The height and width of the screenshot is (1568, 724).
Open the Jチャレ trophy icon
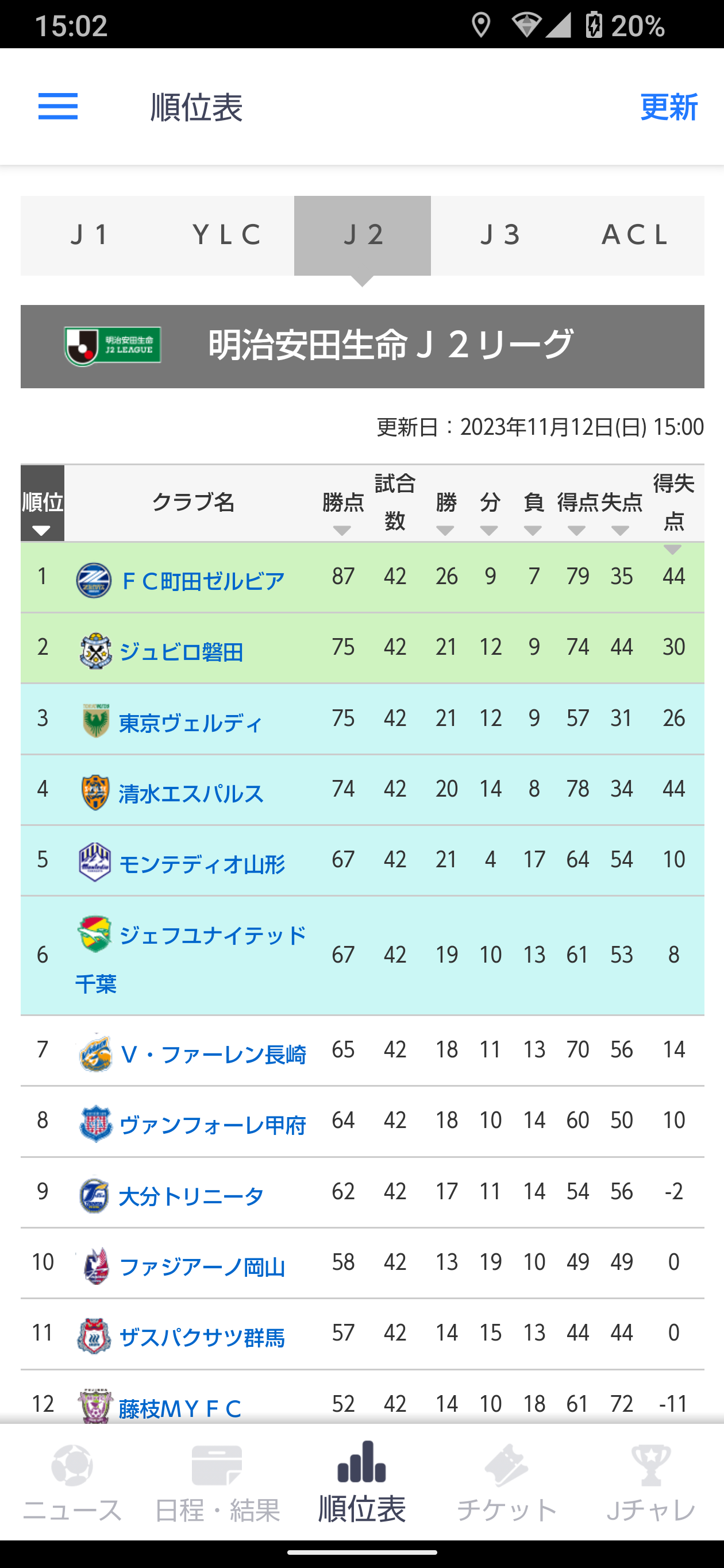pyautogui.click(x=650, y=1465)
